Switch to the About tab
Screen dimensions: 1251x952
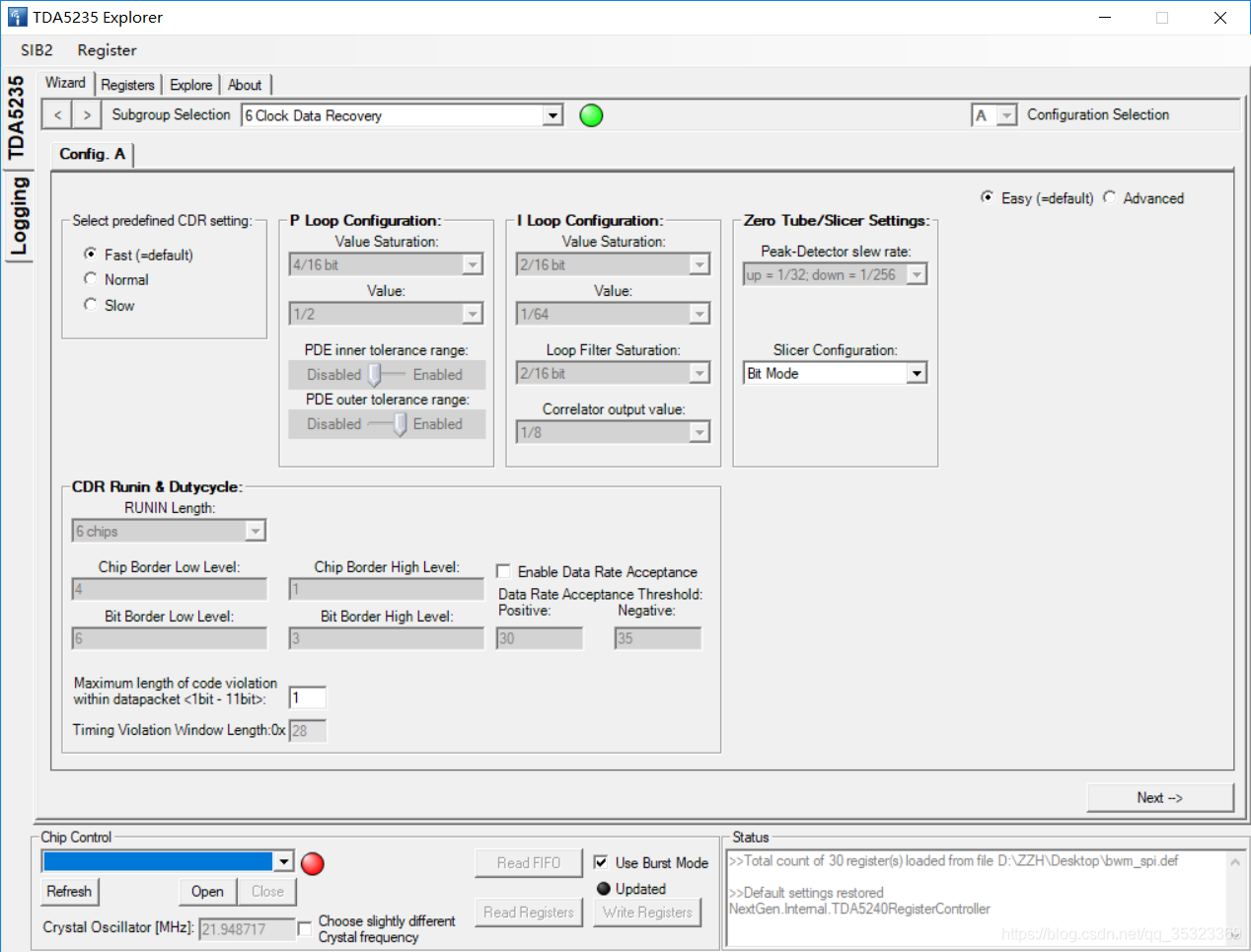(x=245, y=85)
